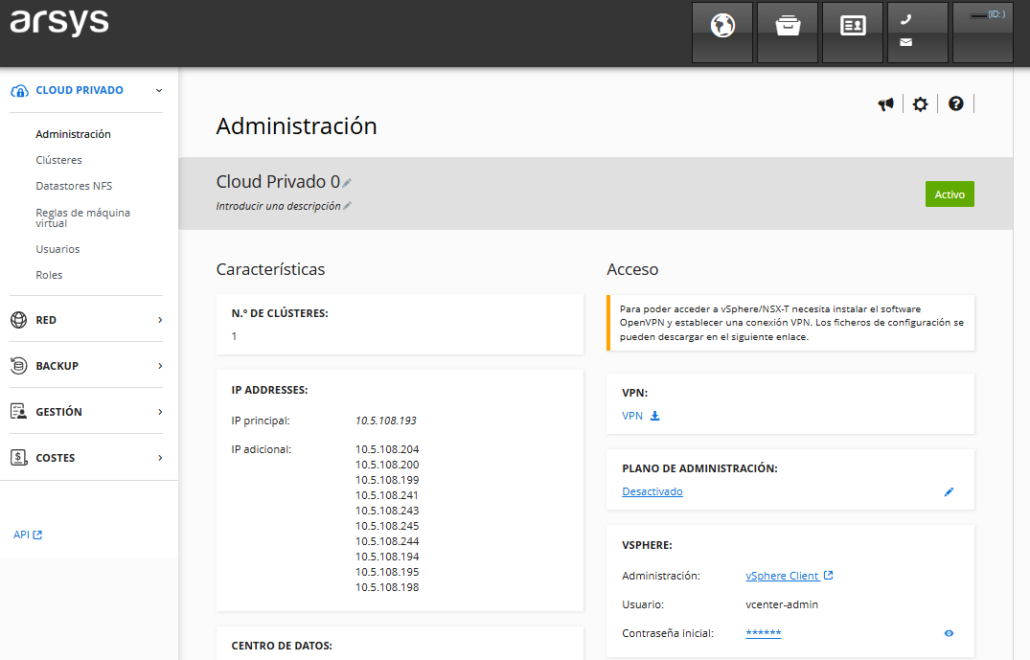This screenshot has width=1030, height=660.
Task: Edit Plano de administración pencil icon
Action: pos(949,492)
